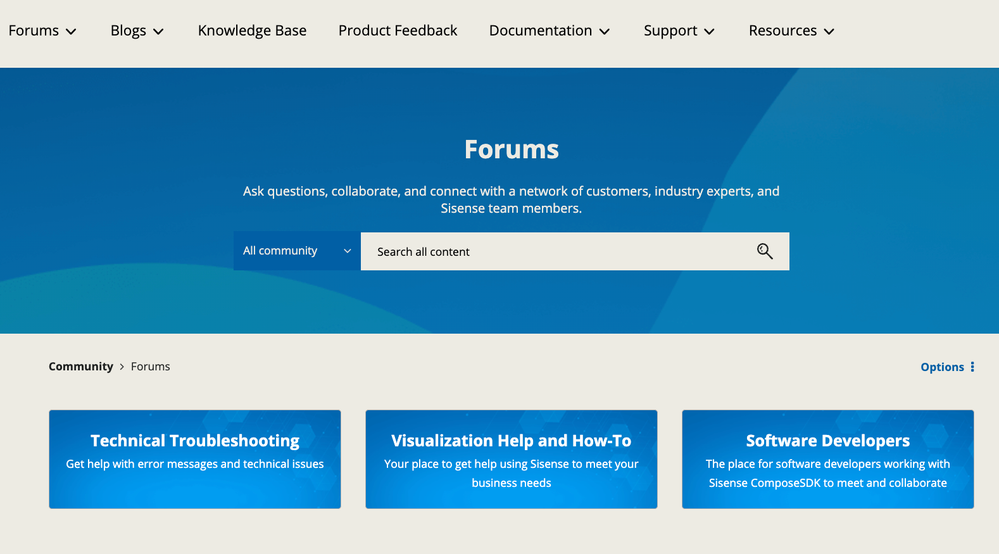
Task: Click the Community breadcrumb link
Action: (x=81, y=367)
